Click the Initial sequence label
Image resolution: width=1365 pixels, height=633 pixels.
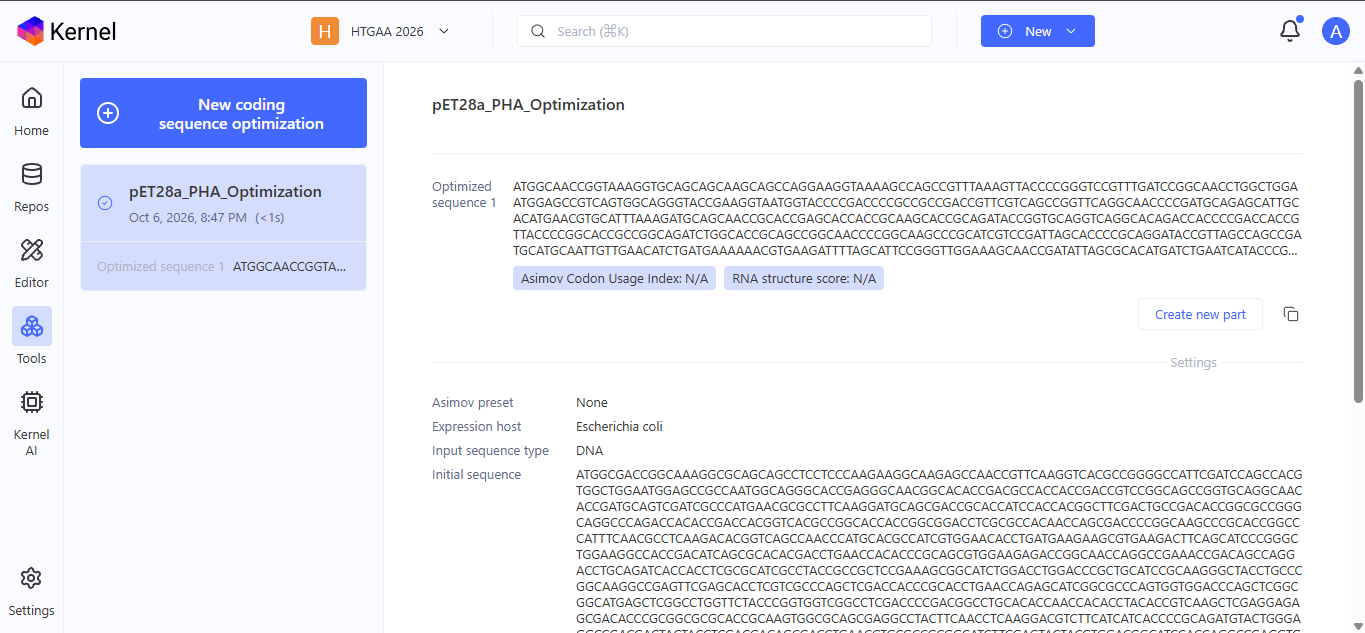(x=476, y=475)
